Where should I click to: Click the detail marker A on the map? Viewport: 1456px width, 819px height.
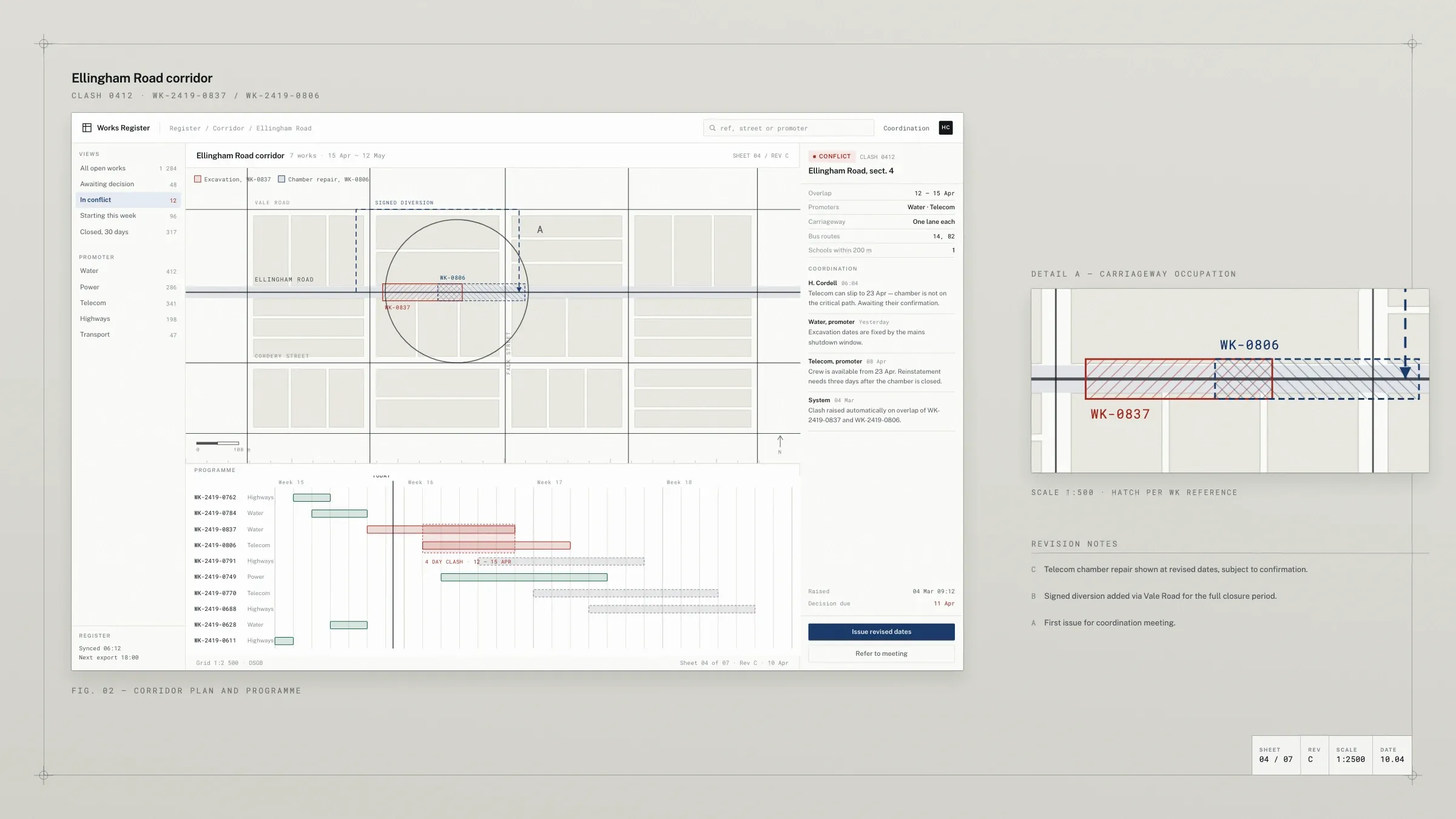coord(540,229)
